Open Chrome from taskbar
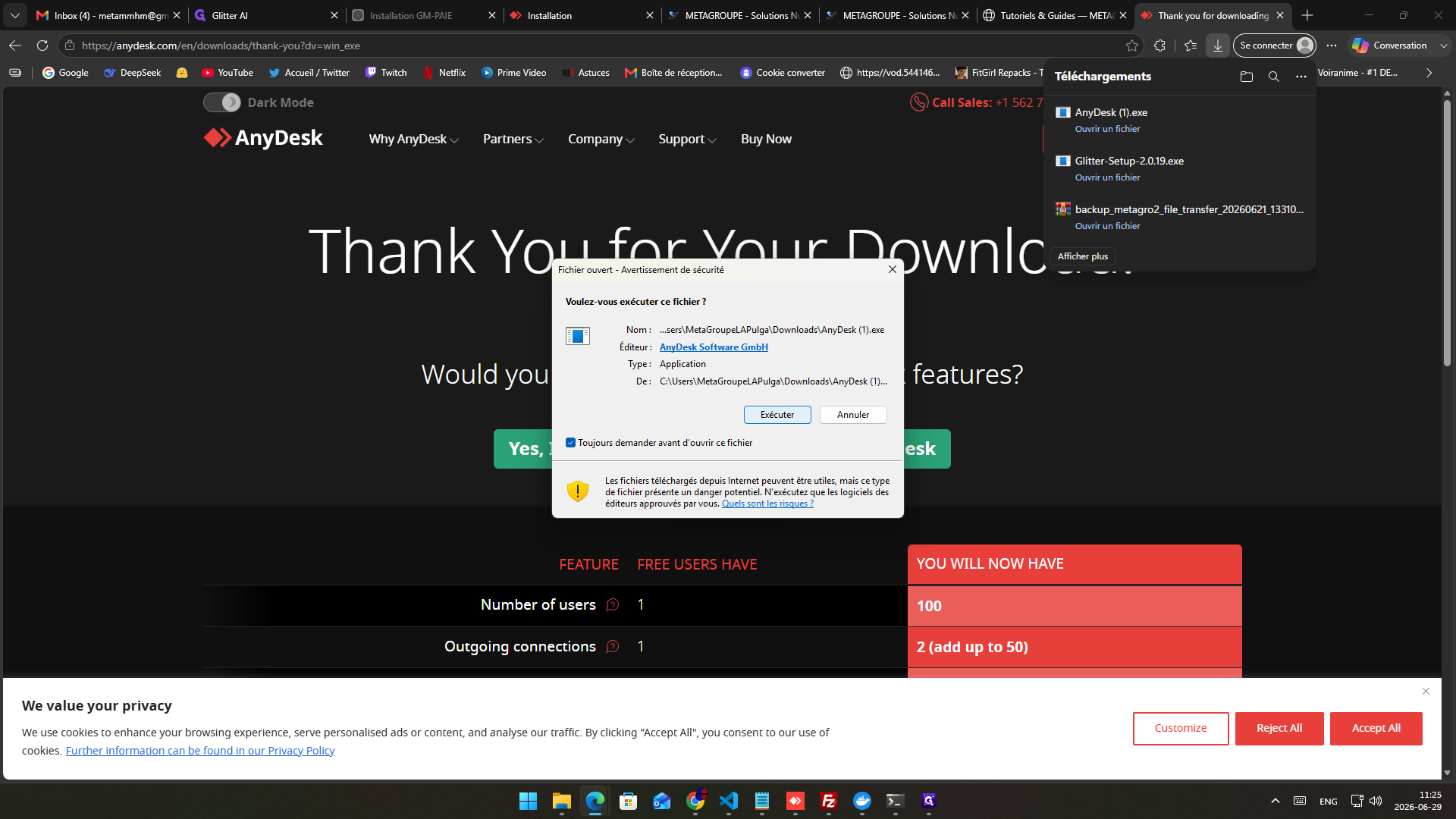 click(x=695, y=801)
